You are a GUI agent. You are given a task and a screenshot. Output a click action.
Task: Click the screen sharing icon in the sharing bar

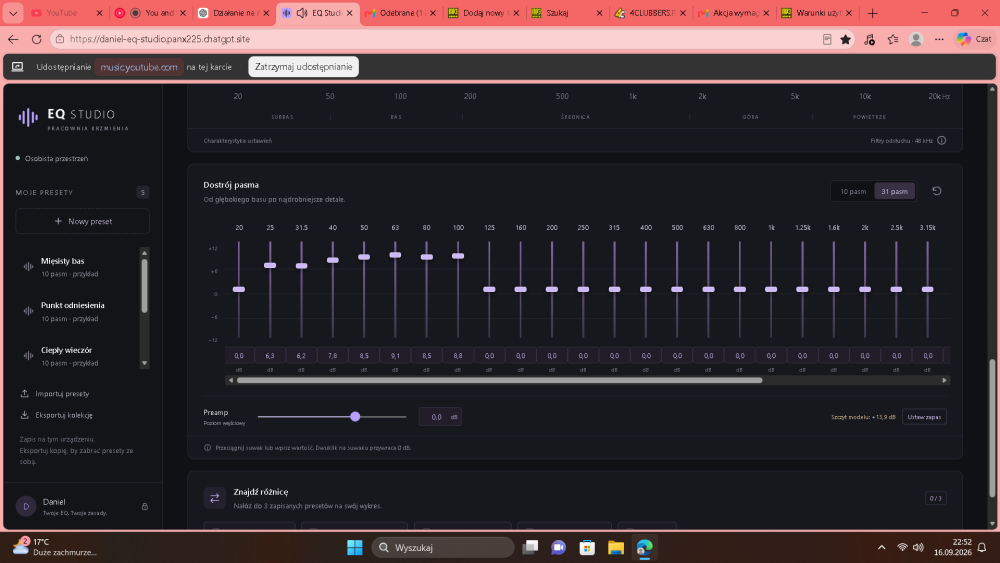[x=18, y=67]
